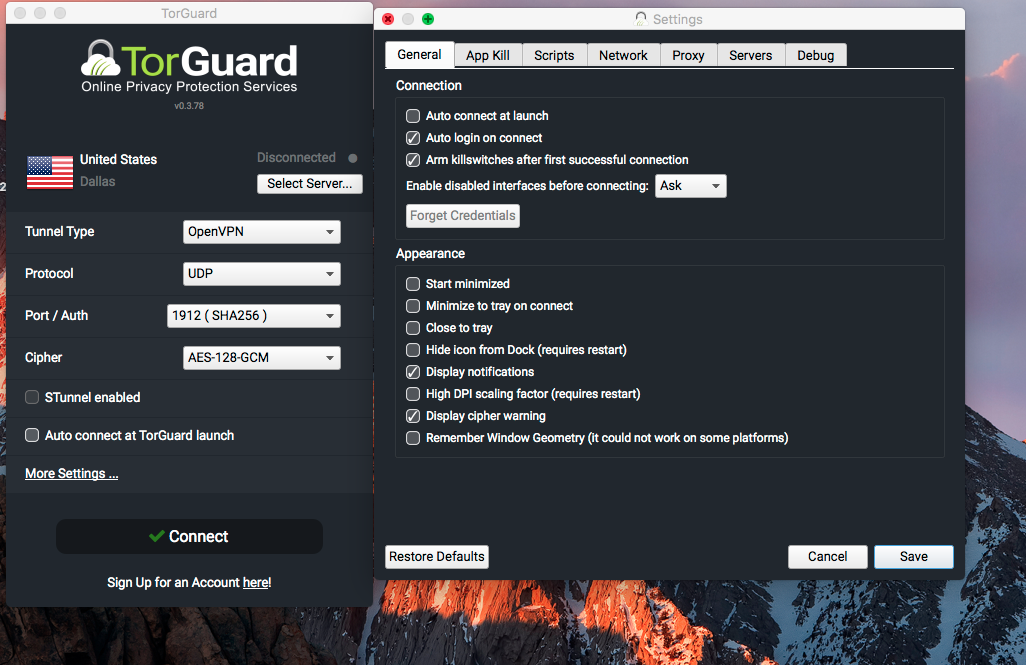
Task: Enable Minimize to tray on connect
Action: pyautogui.click(x=413, y=306)
